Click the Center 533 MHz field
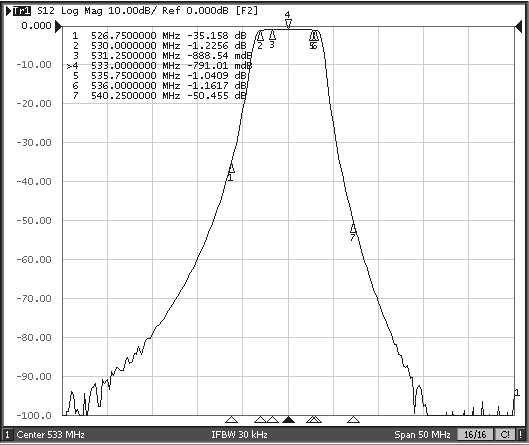This screenshot has width=529, height=445. (50, 435)
